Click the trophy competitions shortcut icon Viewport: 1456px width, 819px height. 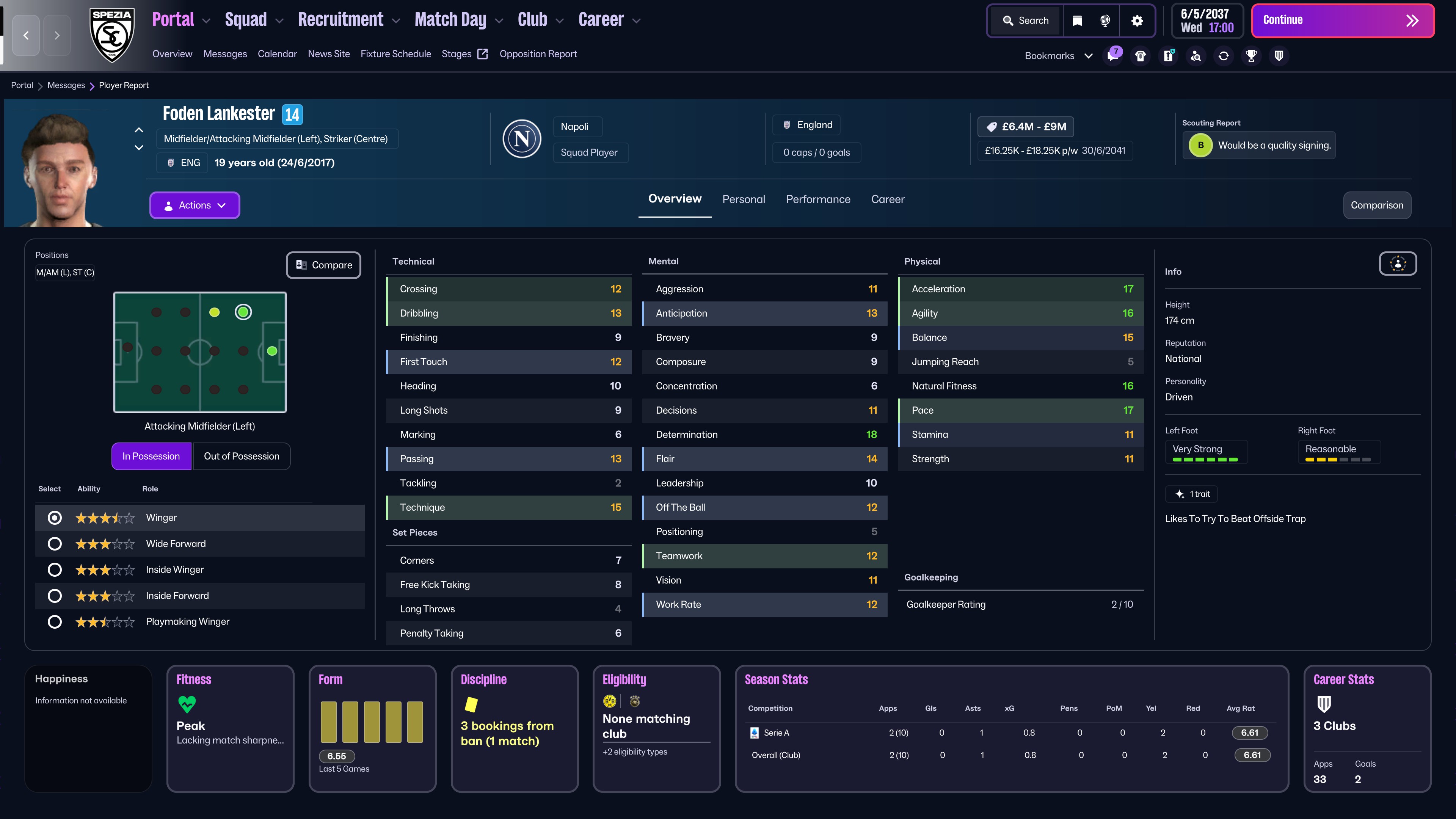(1251, 55)
